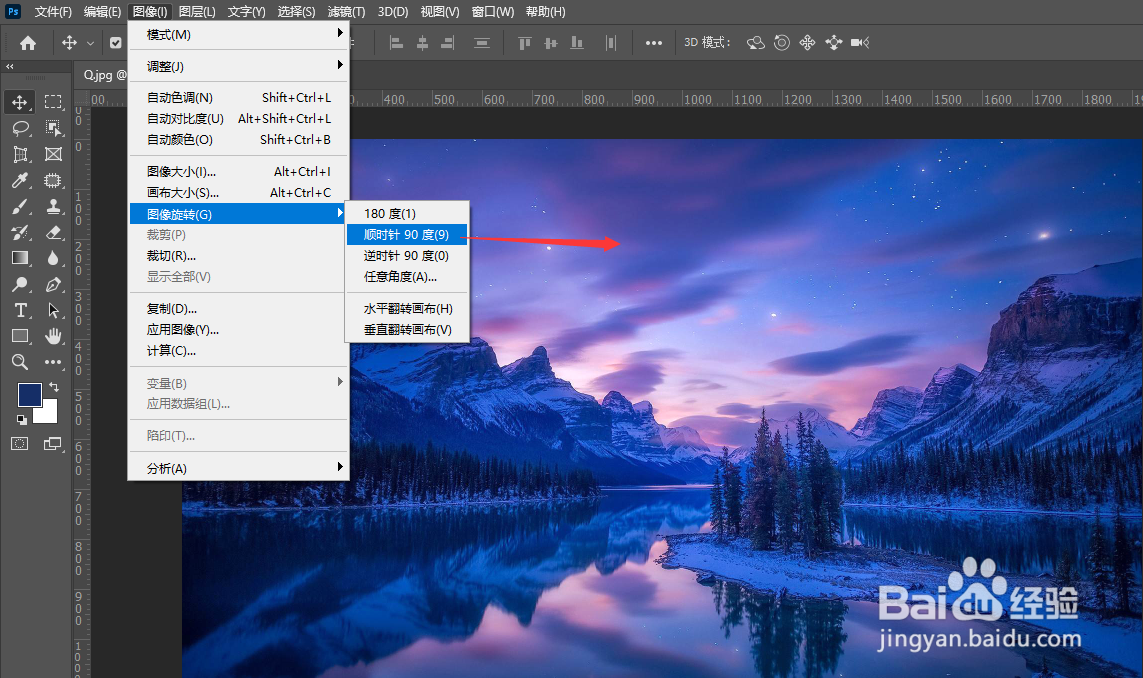Select the Pen tool

tap(53, 284)
